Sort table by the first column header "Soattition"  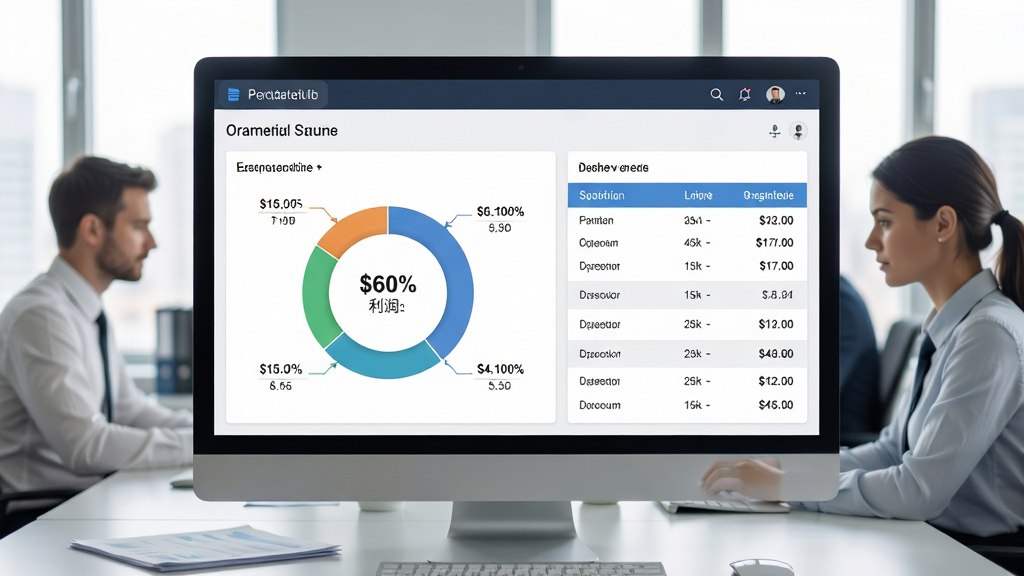tap(601, 195)
